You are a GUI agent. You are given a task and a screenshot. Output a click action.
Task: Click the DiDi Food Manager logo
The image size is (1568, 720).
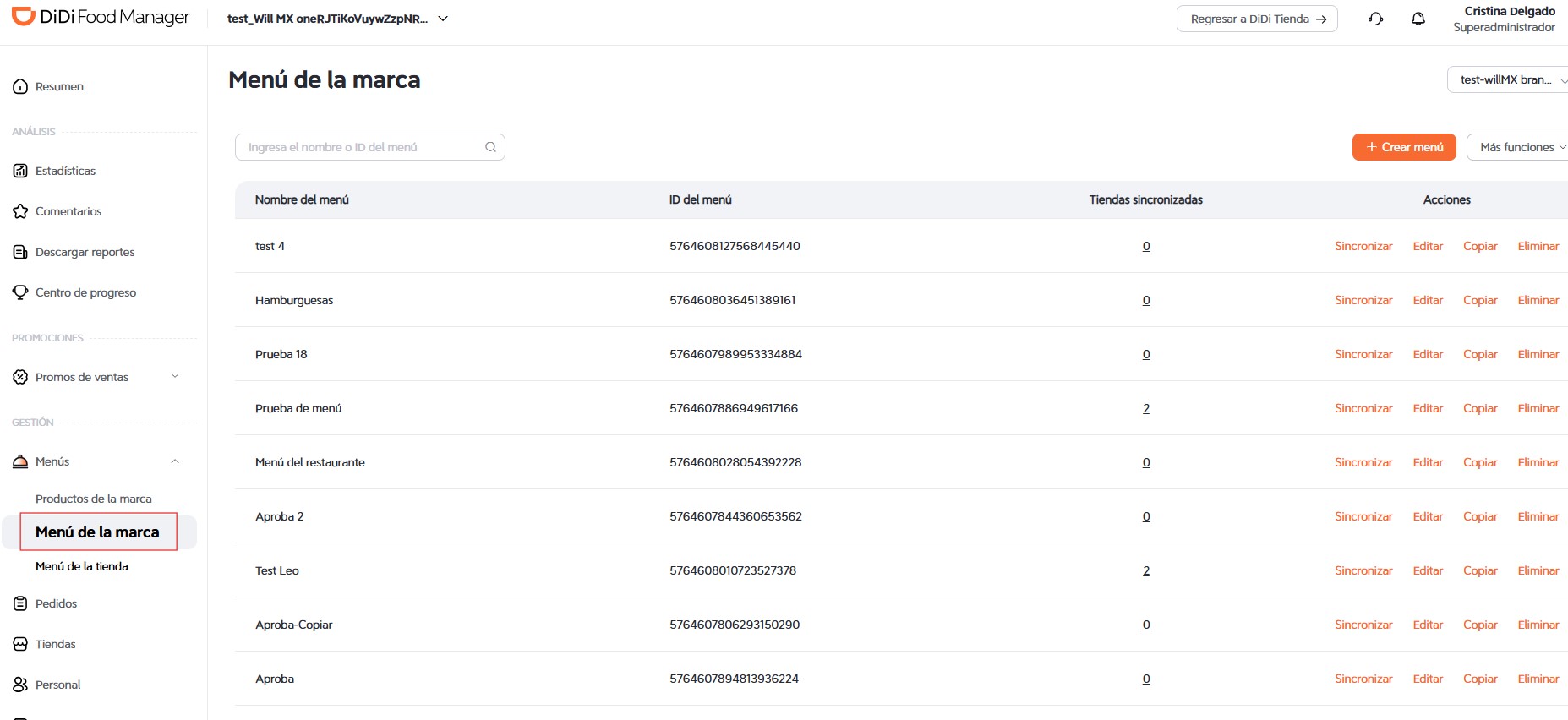coord(101,17)
